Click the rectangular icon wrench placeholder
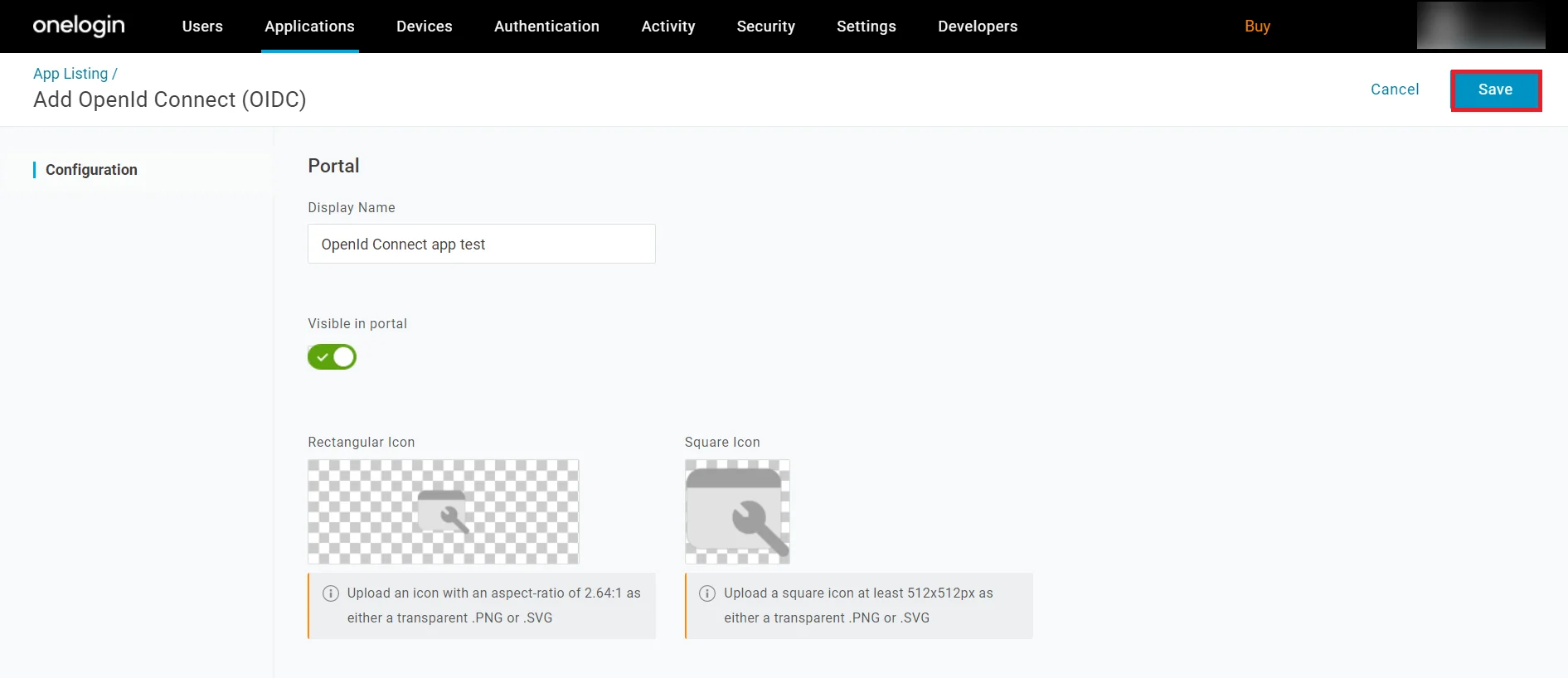The image size is (1568, 678). pos(444,512)
